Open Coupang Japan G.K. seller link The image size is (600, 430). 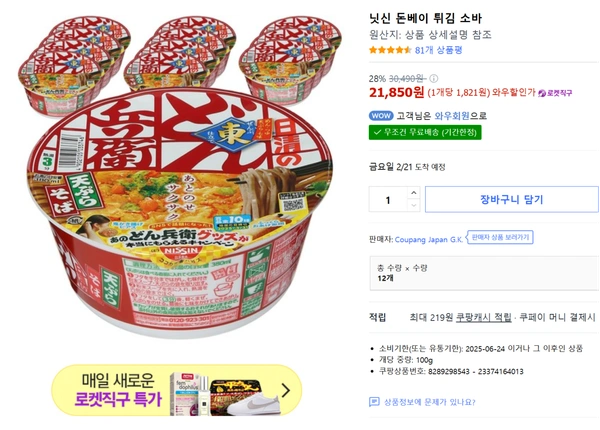pos(430,238)
